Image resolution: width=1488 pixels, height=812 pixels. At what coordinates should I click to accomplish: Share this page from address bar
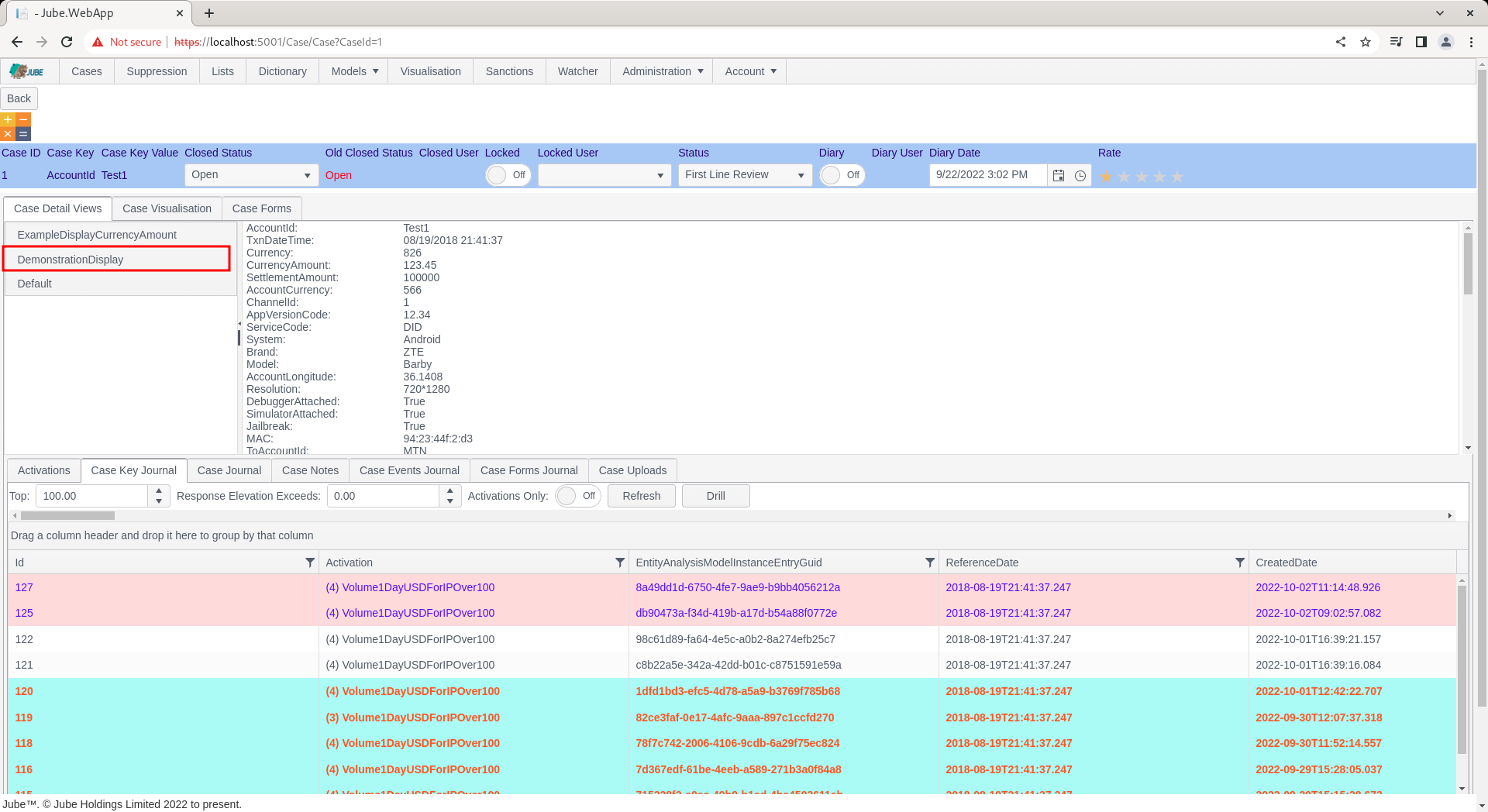pos(1341,42)
